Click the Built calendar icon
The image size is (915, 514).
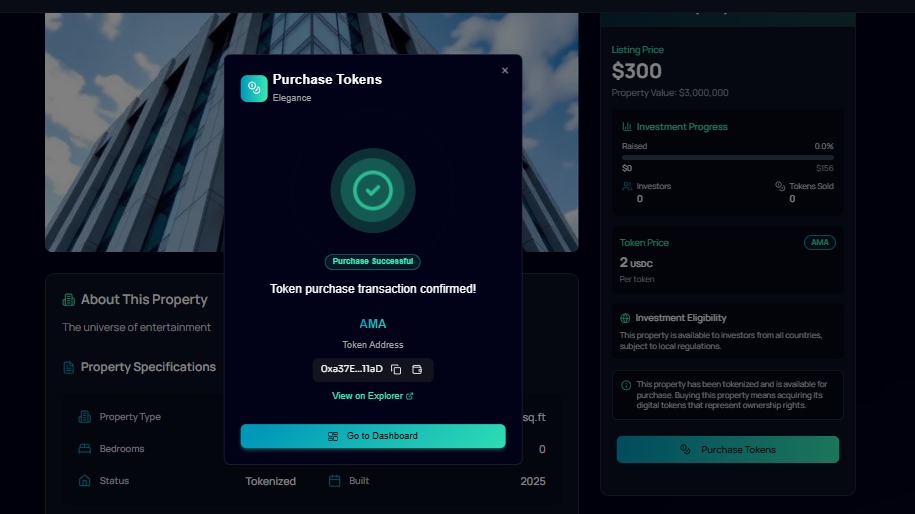pyautogui.click(x=334, y=481)
